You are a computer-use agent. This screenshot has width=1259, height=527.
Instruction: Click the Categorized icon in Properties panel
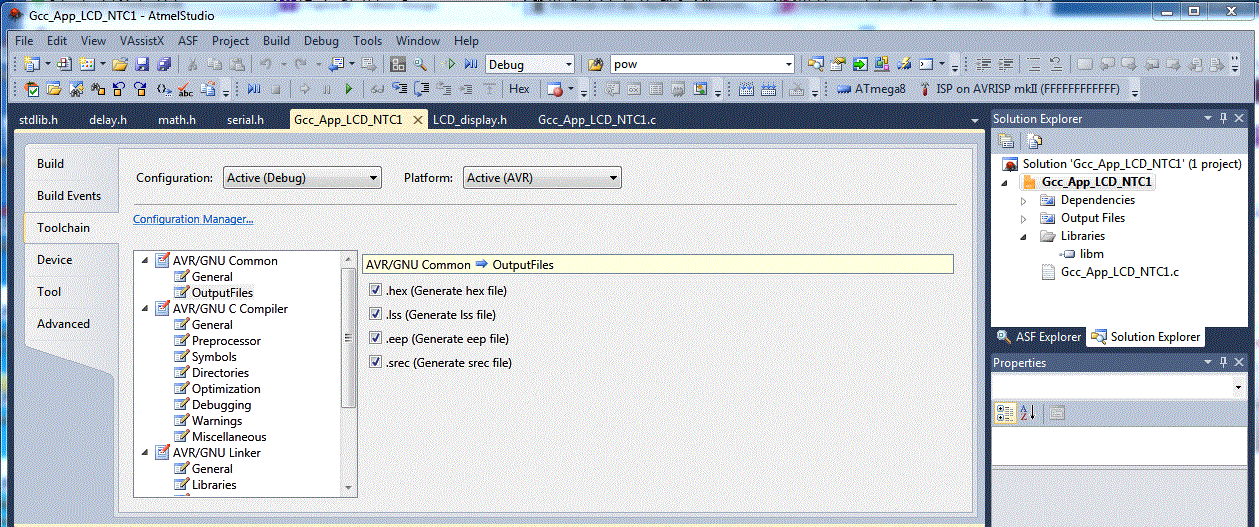(x=1006, y=413)
